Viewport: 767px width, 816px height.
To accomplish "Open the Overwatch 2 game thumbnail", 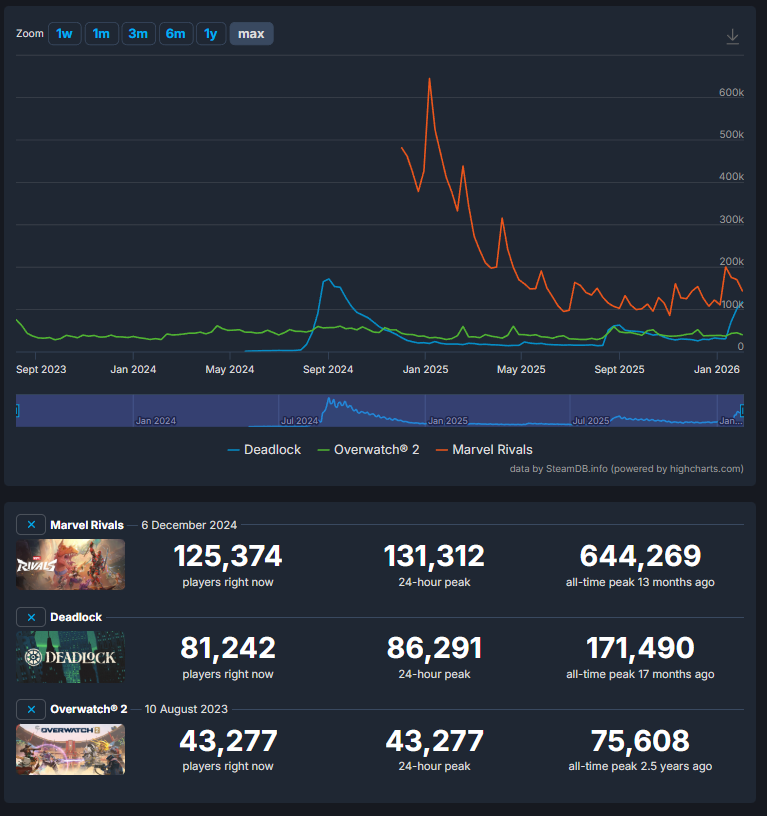I will pyautogui.click(x=70, y=749).
